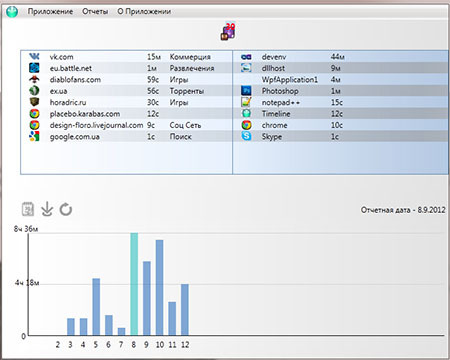The width and height of the screenshot is (450, 360).
Task: Select the Skype application name
Action: point(272,136)
